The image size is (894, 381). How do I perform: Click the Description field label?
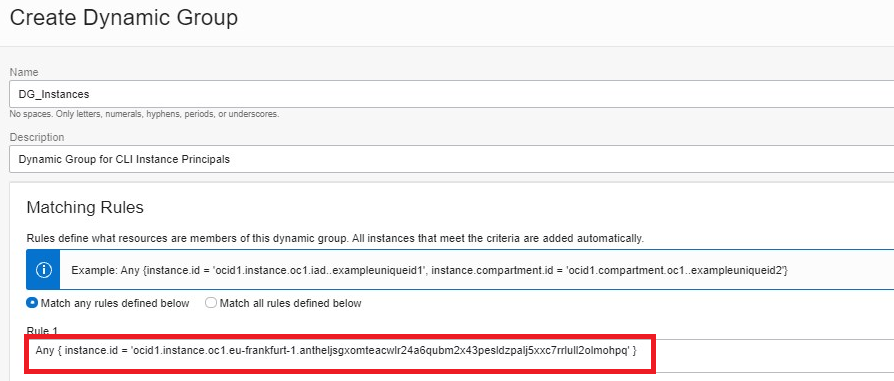(x=37, y=137)
